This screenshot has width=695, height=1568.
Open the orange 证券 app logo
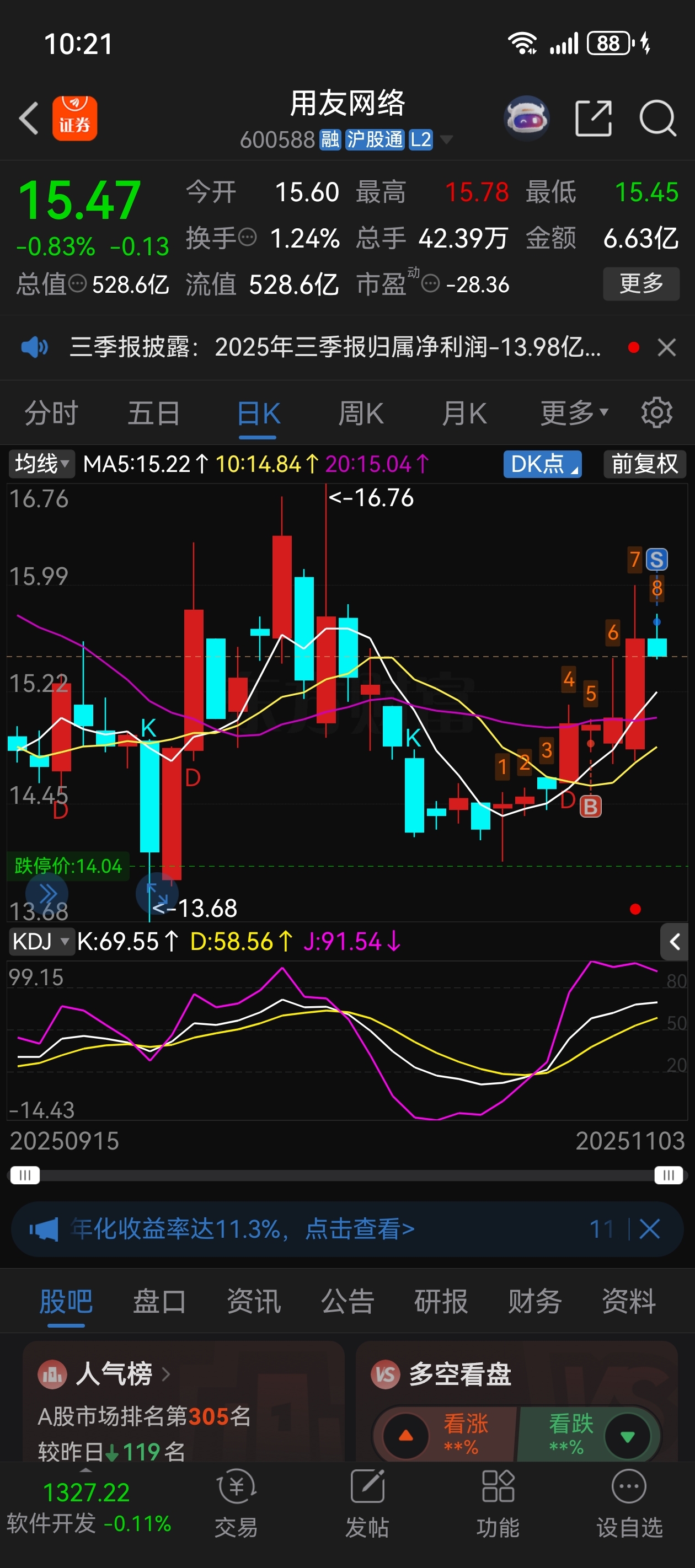tap(74, 118)
